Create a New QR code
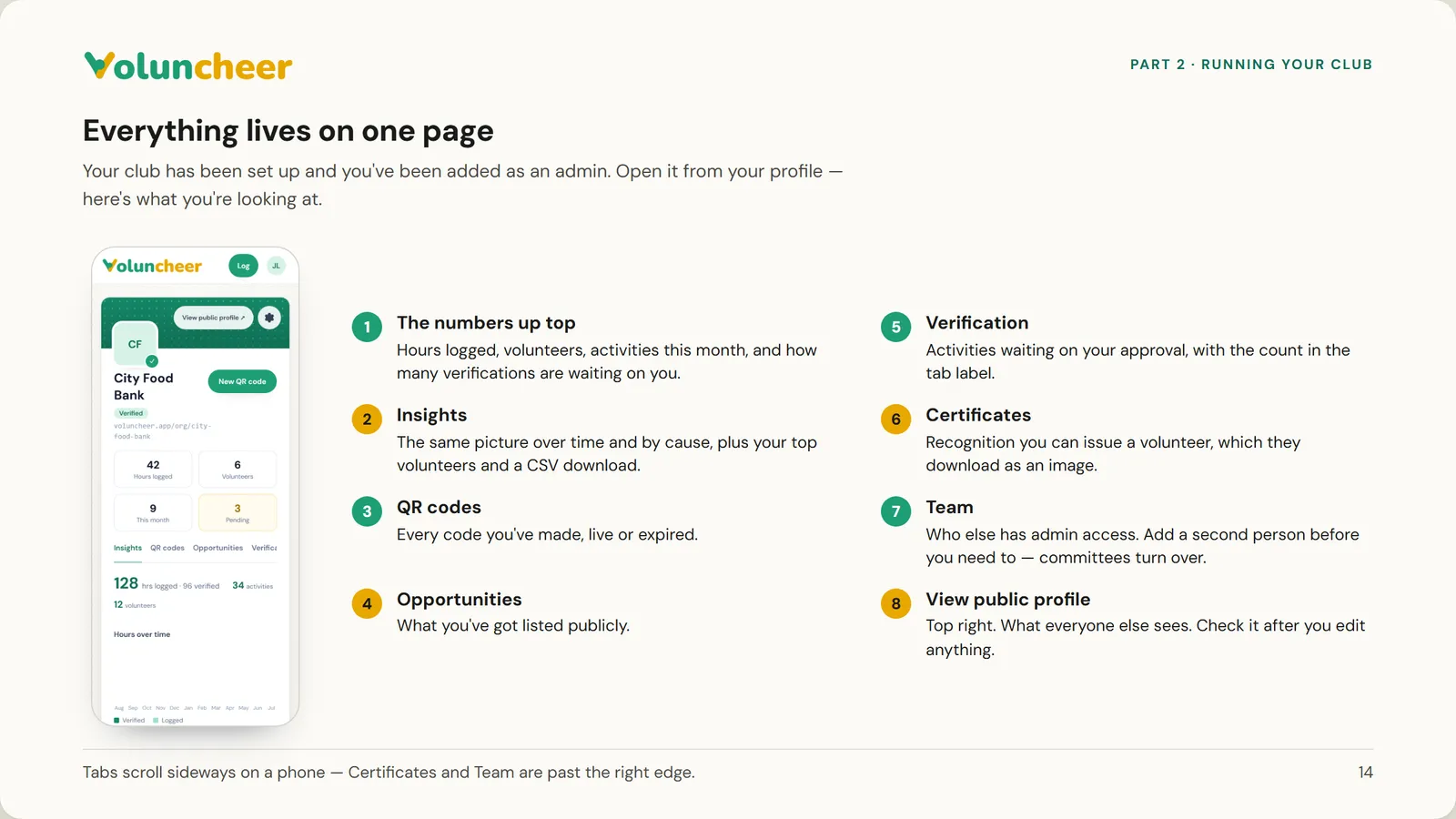The image size is (1456, 819). pos(242,381)
